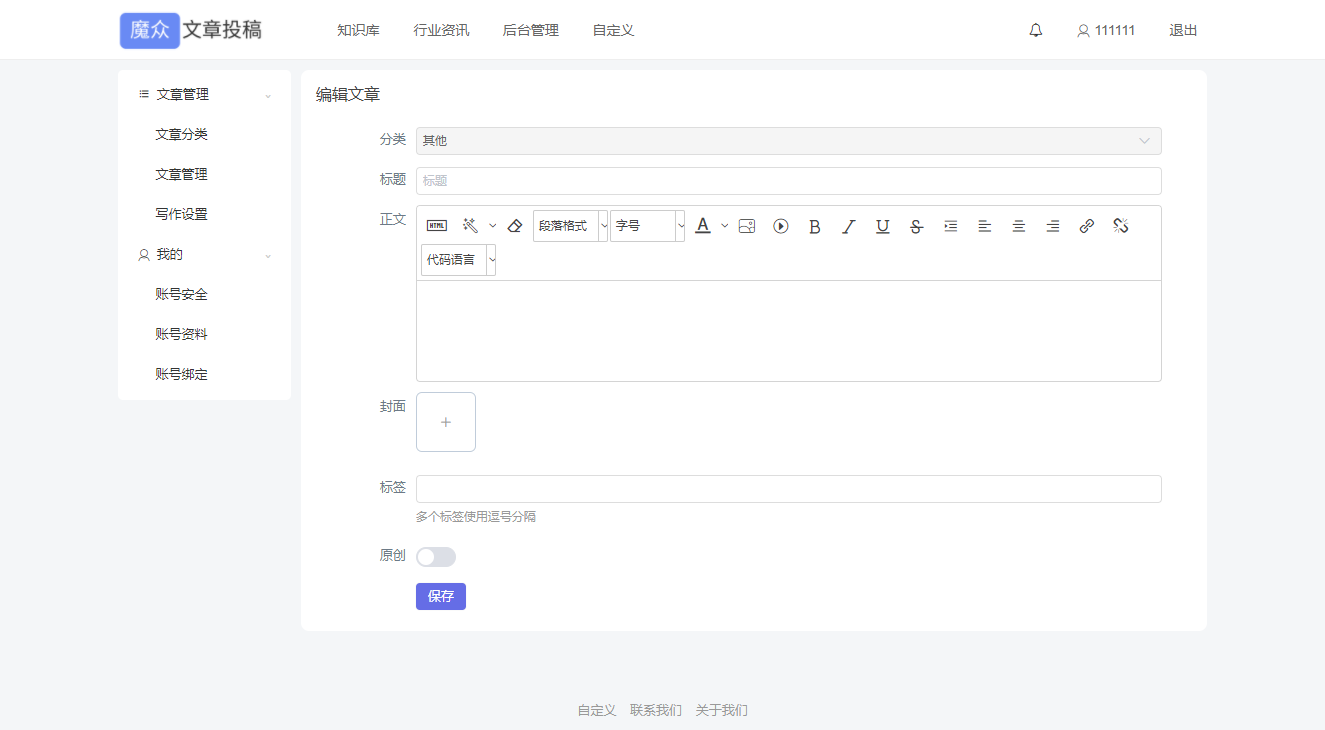
Task: Open the 知识库 menu item
Action: (358, 30)
